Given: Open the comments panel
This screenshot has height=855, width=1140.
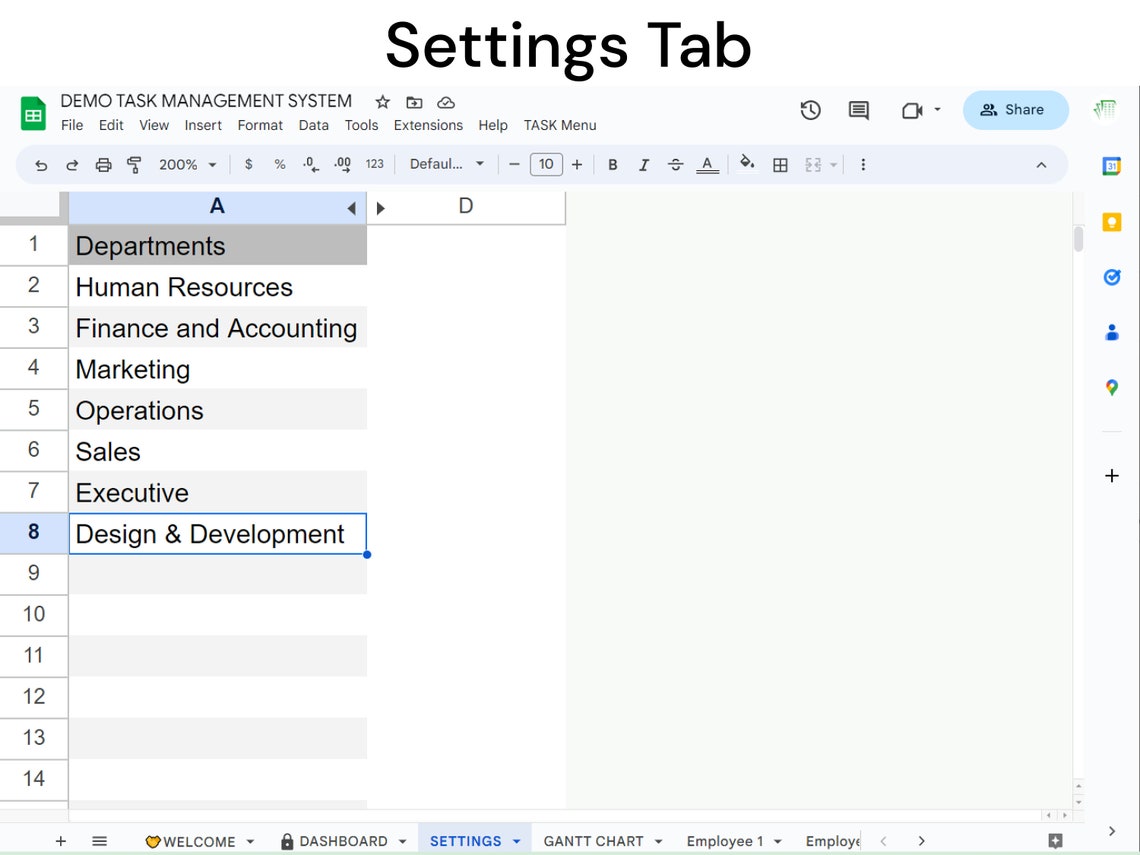Looking at the screenshot, I should point(858,110).
